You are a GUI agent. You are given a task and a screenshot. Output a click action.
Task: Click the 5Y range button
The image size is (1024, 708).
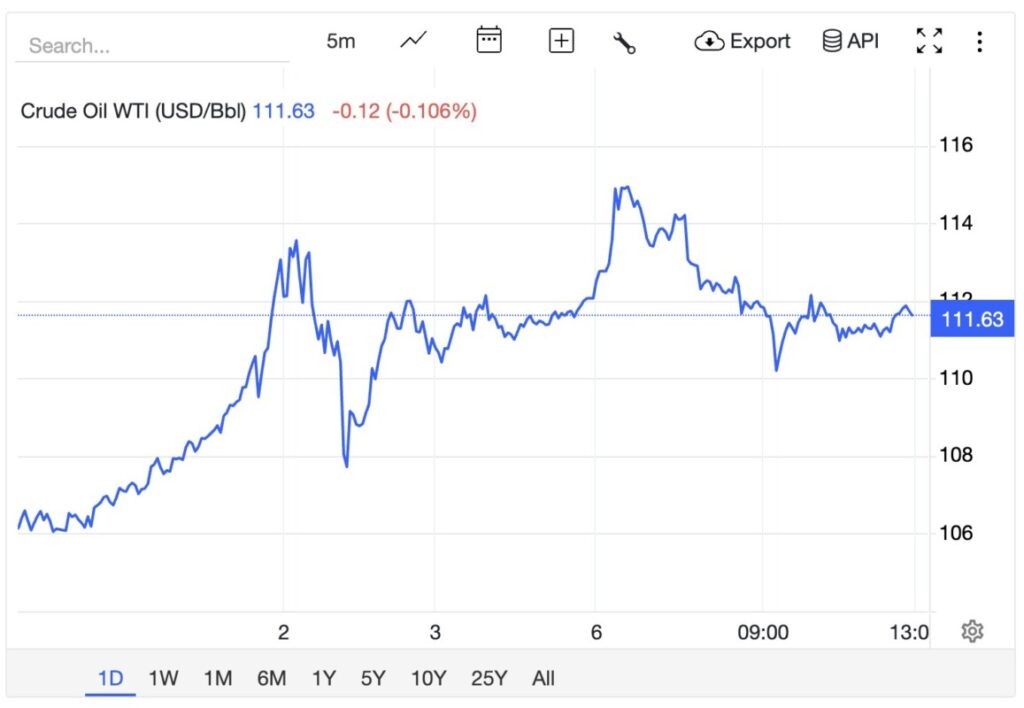pyautogui.click(x=375, y=678)
